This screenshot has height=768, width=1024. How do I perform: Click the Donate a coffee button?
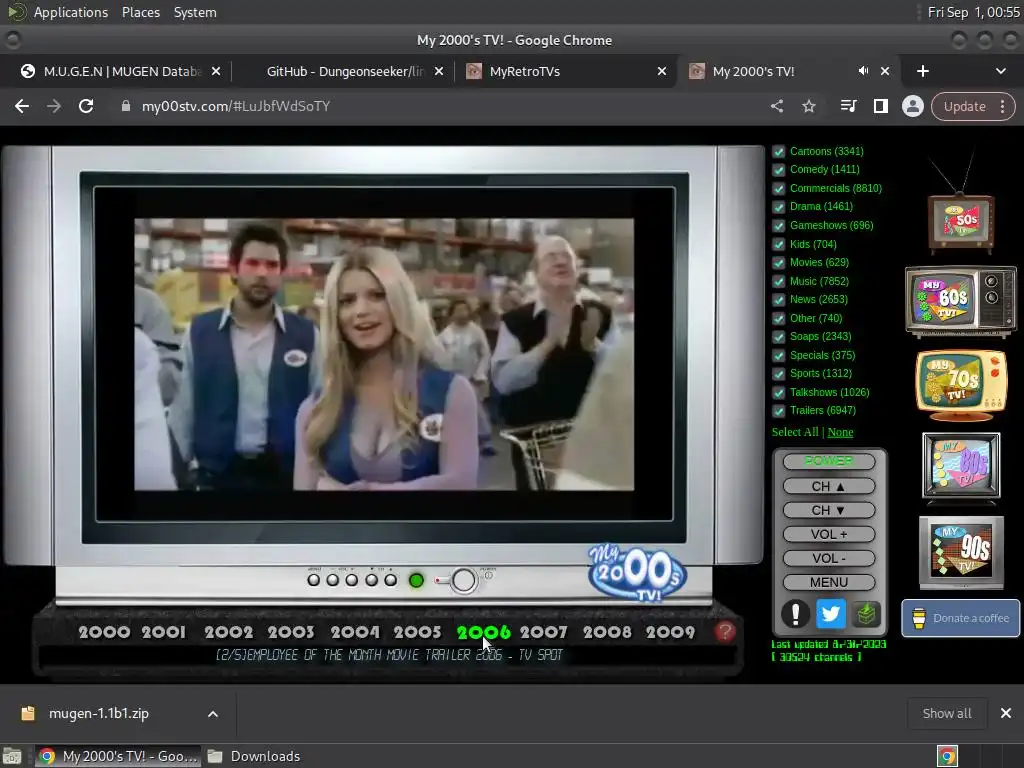(x=960, y=618)
